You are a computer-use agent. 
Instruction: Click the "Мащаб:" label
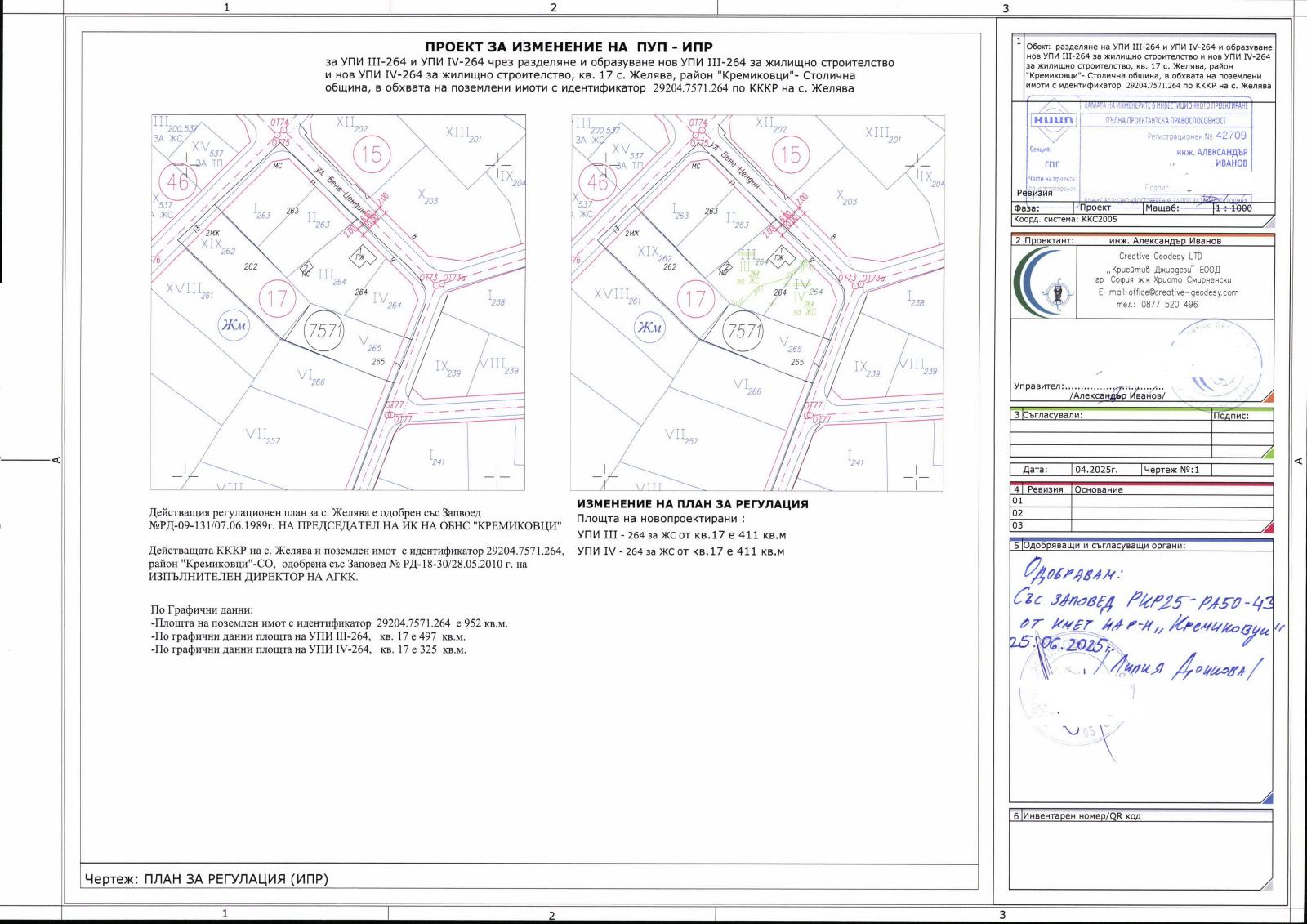(1162, 208)
